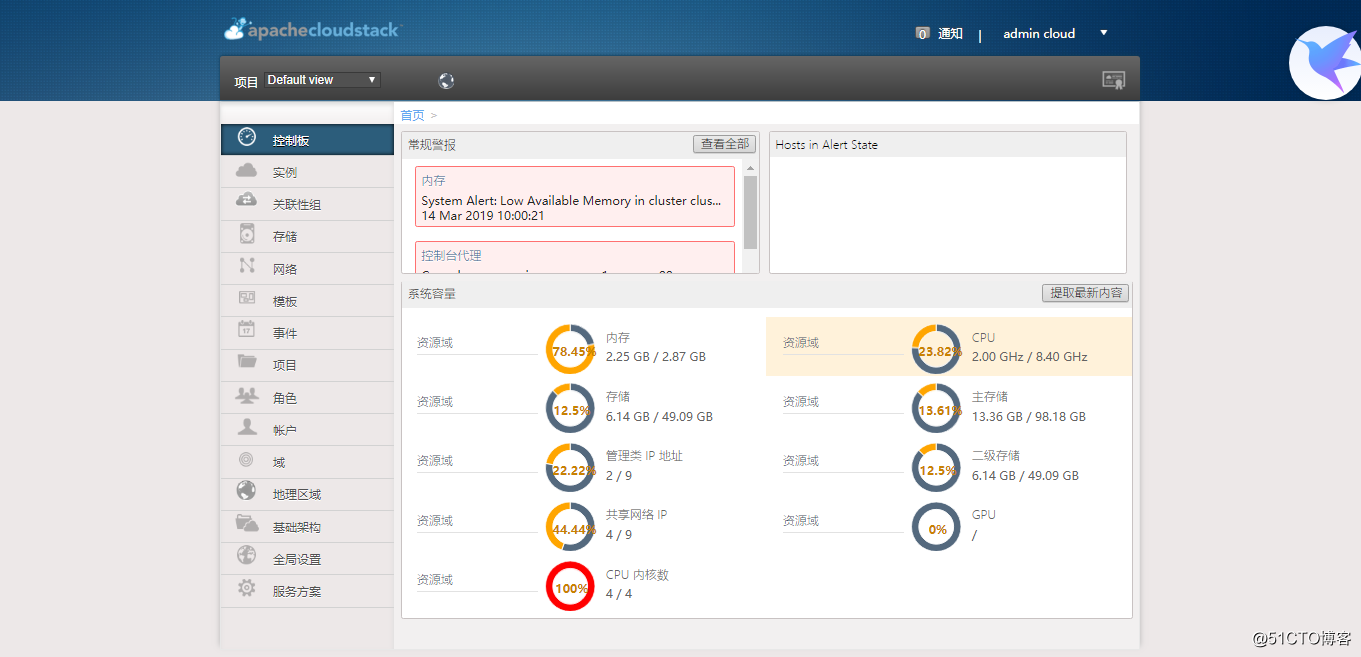Click the GPU 0% usage ring
The height and width of the screenshot is (657, 1361).
pyautogui.click(x=937, y=527)
